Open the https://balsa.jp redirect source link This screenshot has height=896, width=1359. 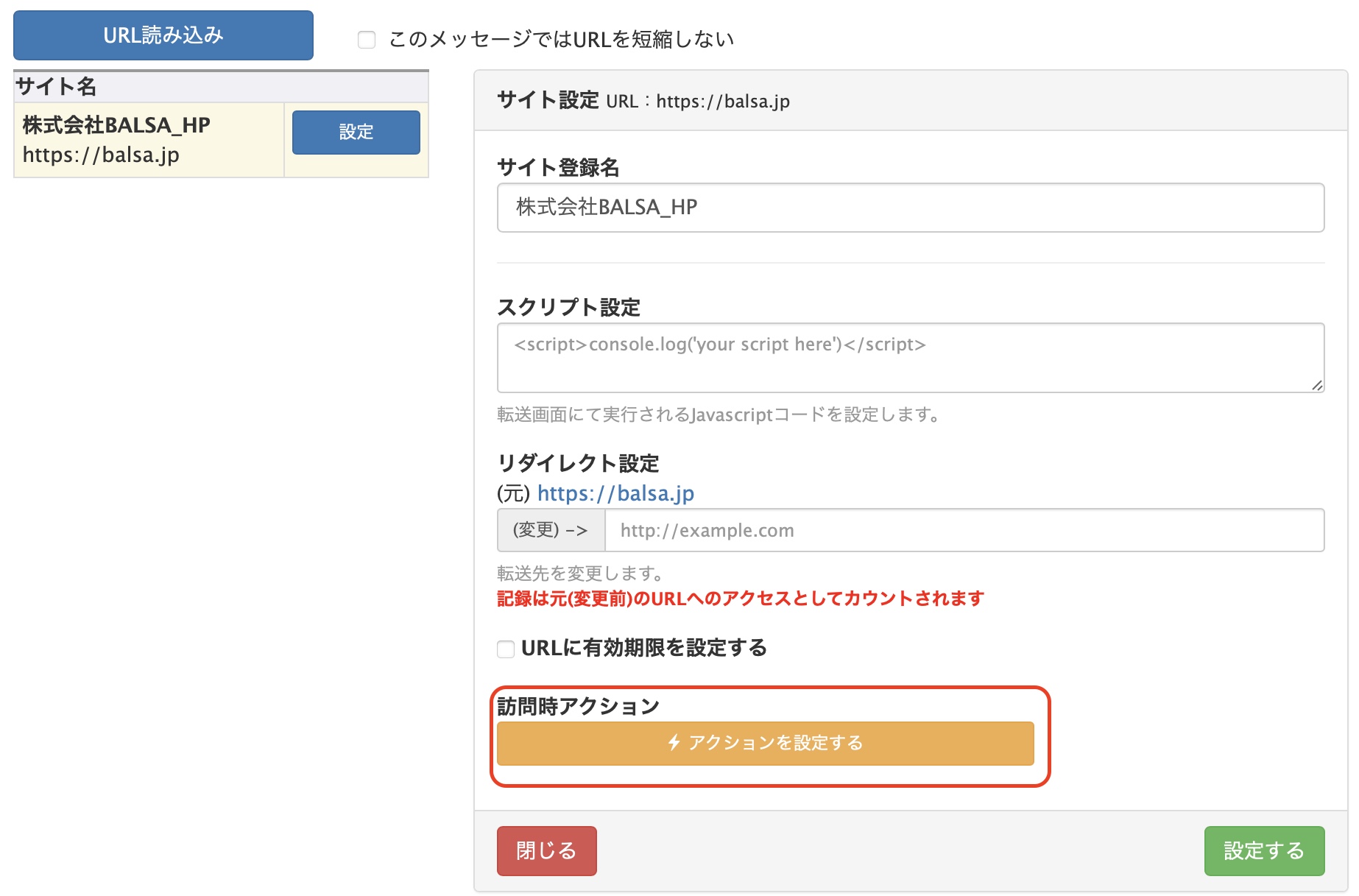tap(616, 493)
